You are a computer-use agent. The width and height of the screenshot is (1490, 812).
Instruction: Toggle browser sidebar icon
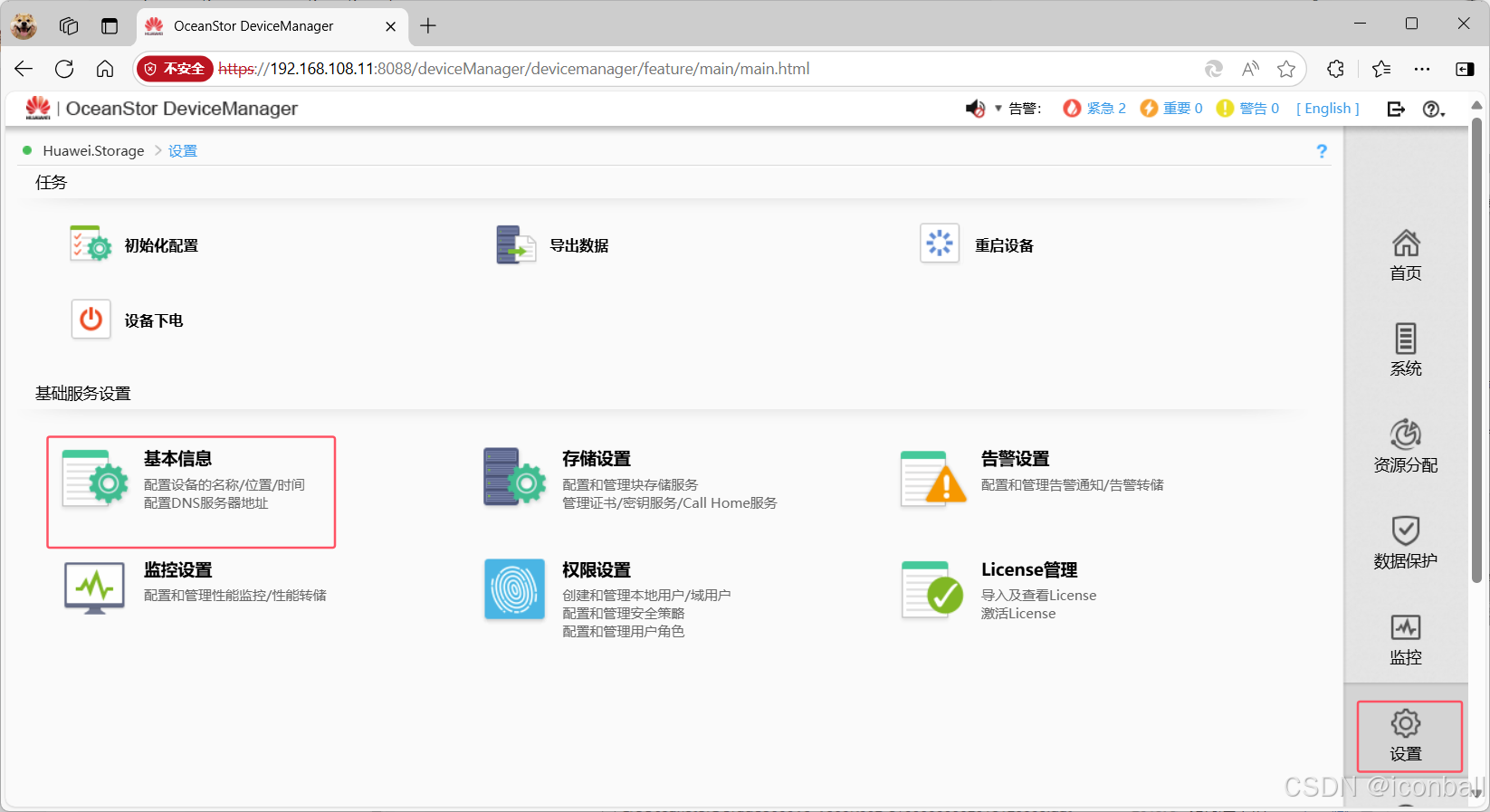(x=1465, y=69)
